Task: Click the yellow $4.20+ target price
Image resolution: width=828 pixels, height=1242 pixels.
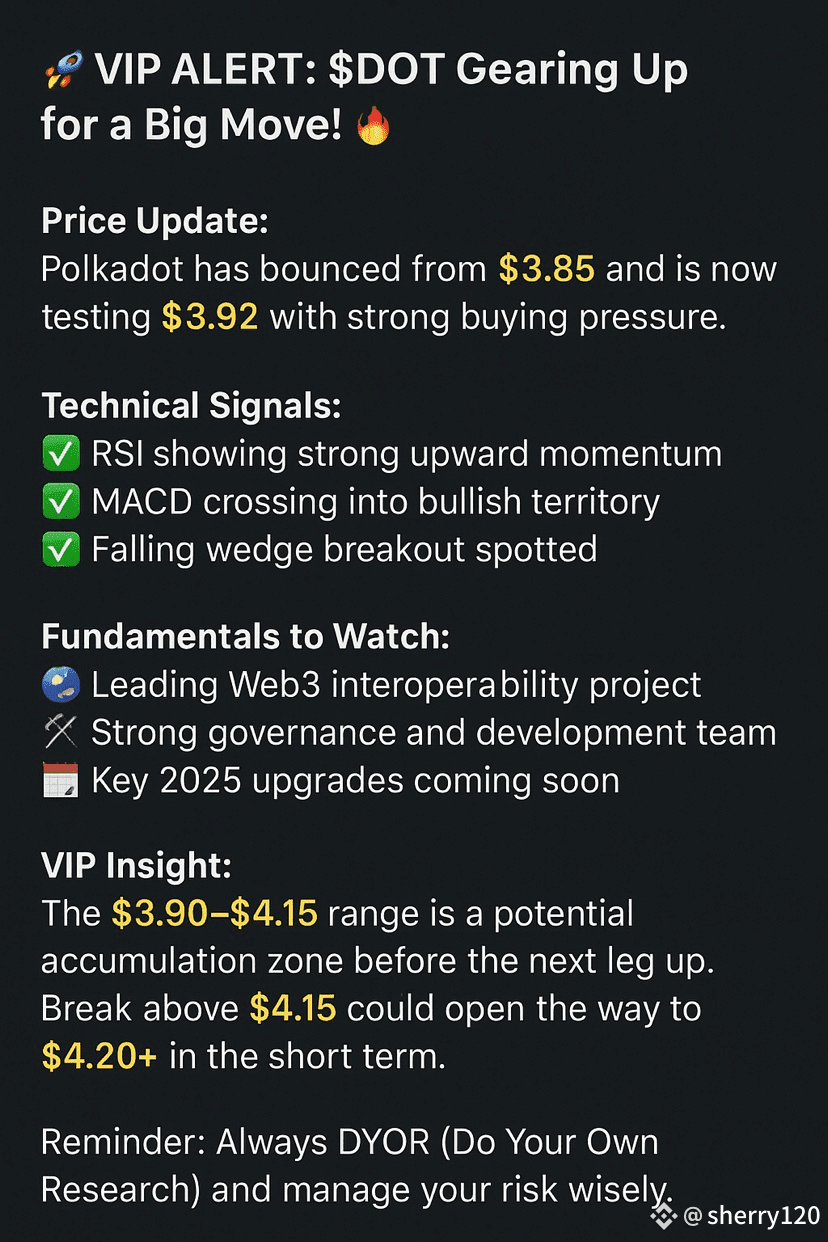Action: [x=99, y=1057]
